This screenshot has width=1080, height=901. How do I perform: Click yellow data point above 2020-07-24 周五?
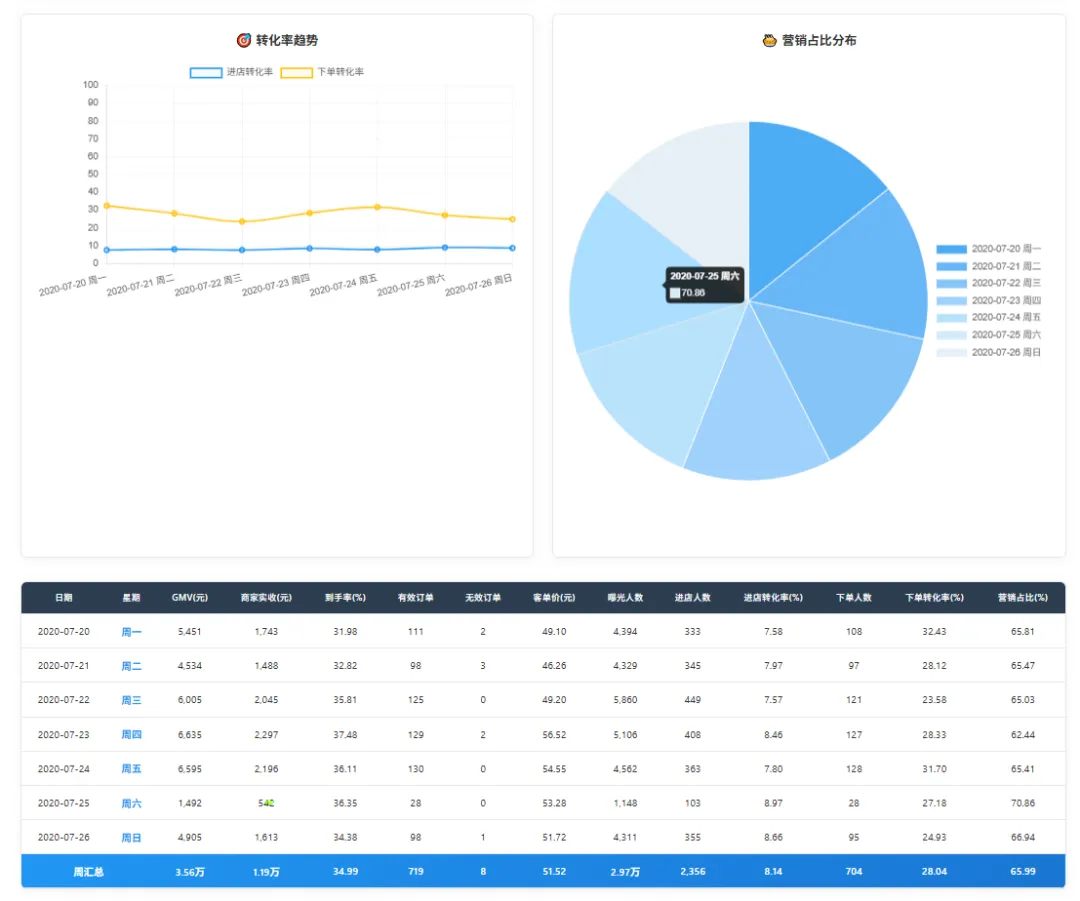click(377, 207)
